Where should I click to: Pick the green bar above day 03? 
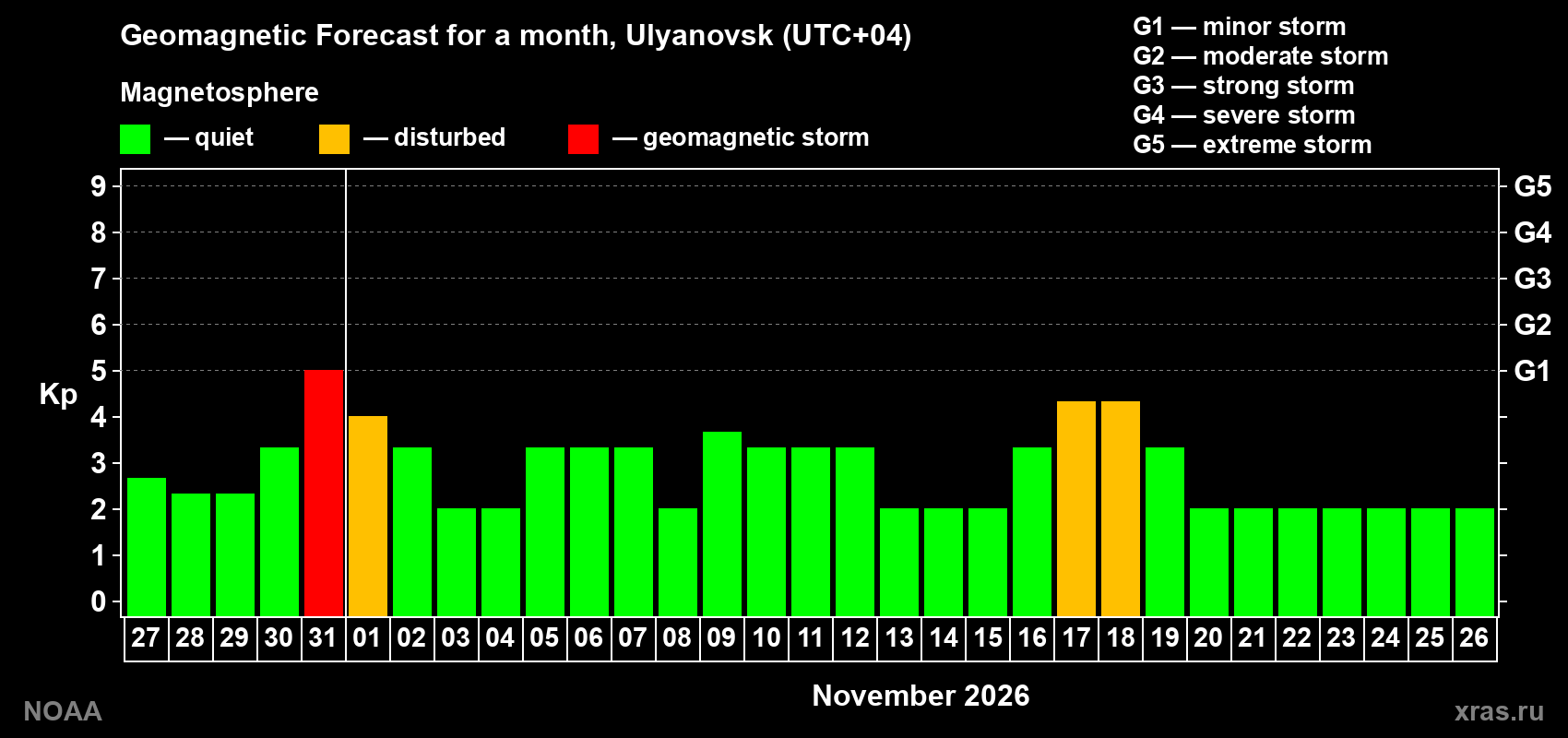[457, 563]
